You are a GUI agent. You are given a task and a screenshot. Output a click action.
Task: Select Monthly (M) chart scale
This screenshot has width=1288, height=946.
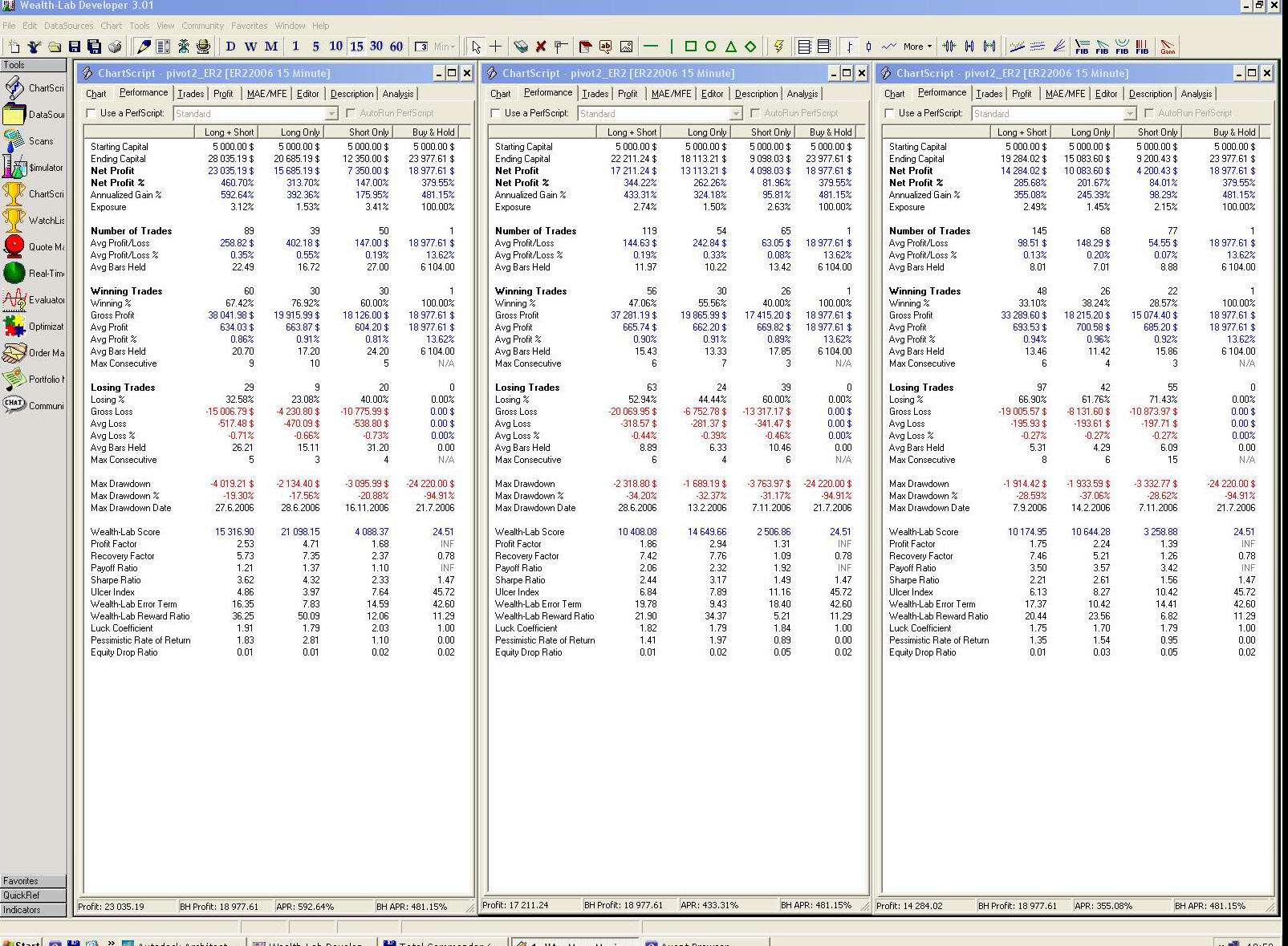tap(271, 47)
